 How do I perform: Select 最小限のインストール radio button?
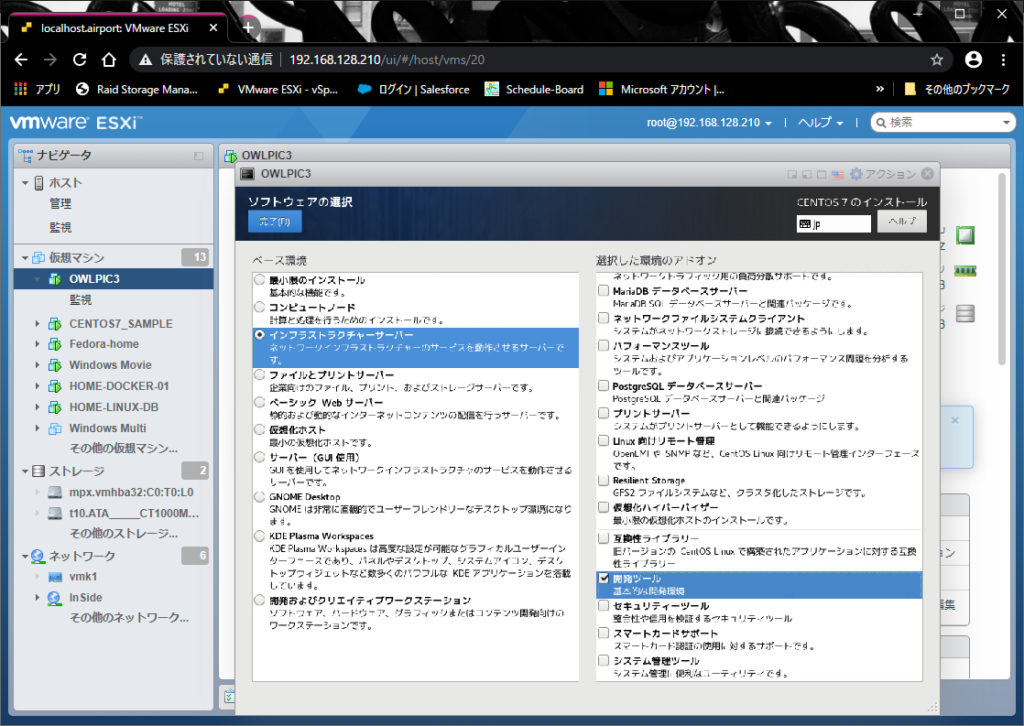point(259,279)
